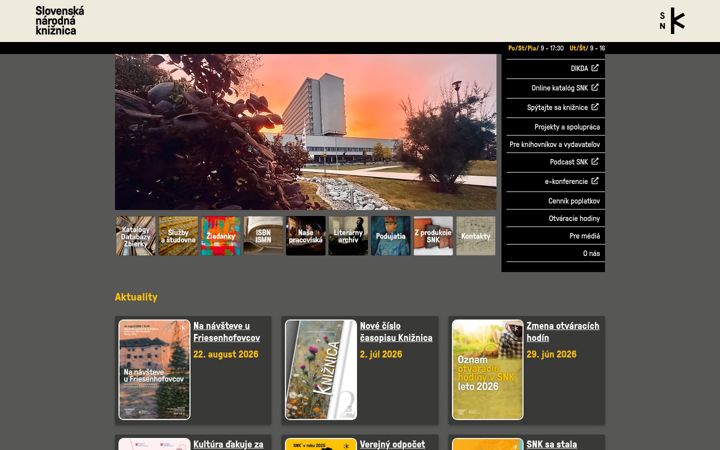Click the library building hero image
This screenshot has height=450, width=720.
tap(306, 132)
